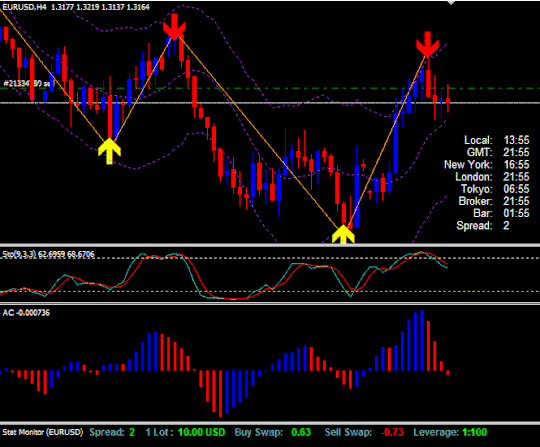540x447 pixels.
Task: Click the 1 Lot : 10.00 USD value
Action: tap(185, 432)
